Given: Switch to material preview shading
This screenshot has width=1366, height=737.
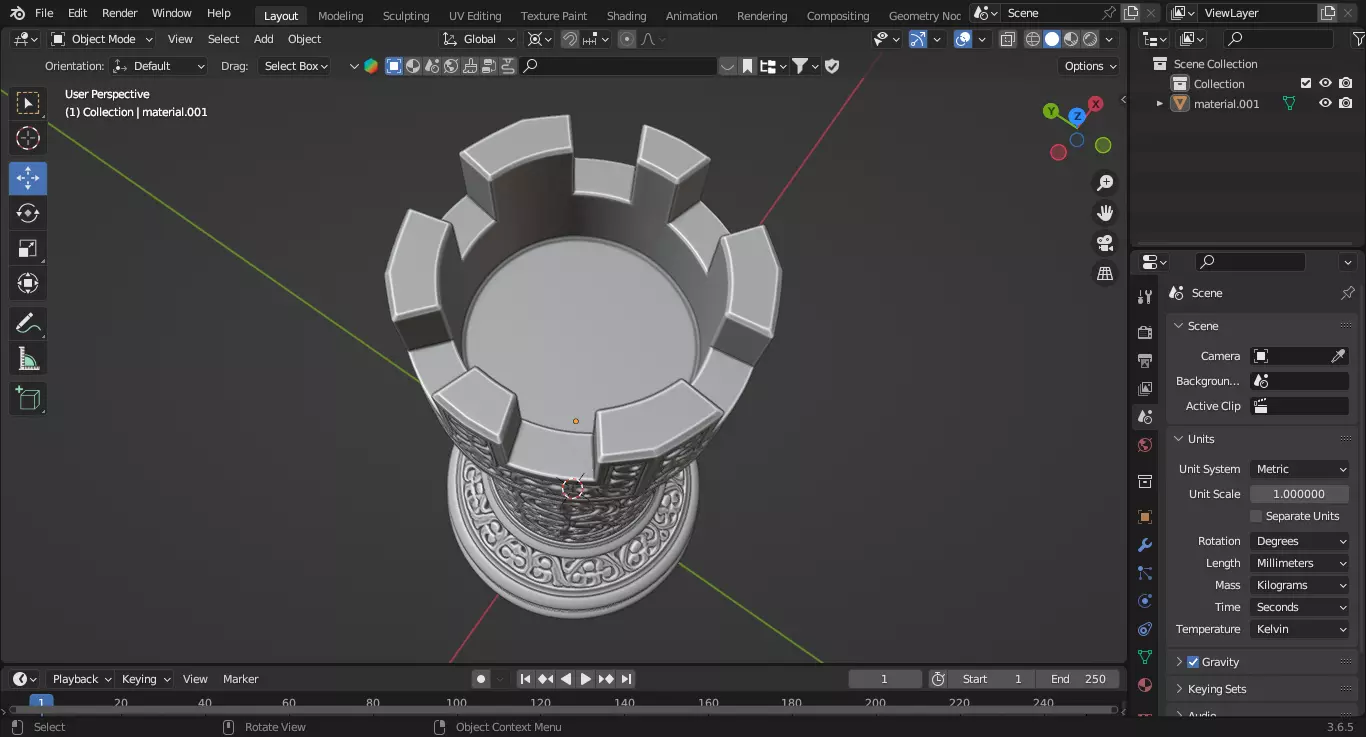Looking at the screenshot, I should tap(1071, 39).
